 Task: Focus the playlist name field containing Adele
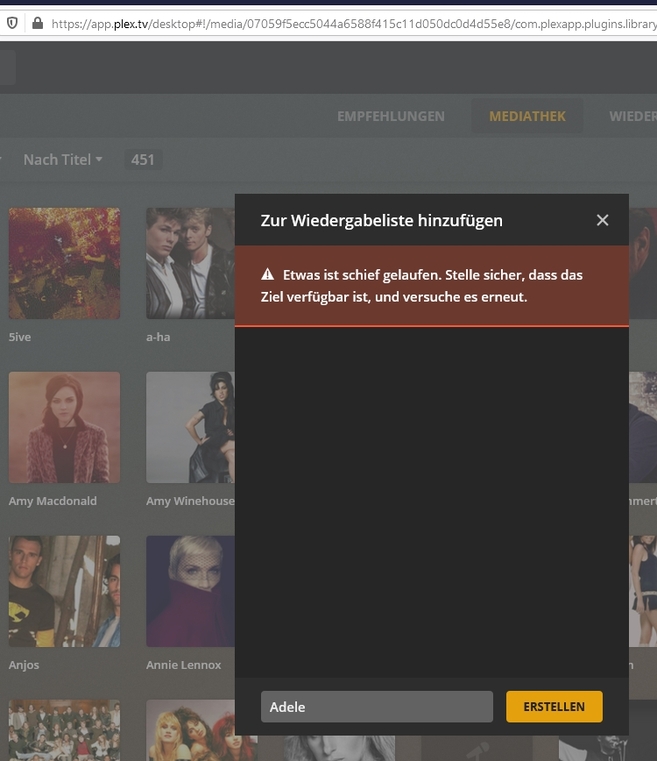click(x=377, y=707)
